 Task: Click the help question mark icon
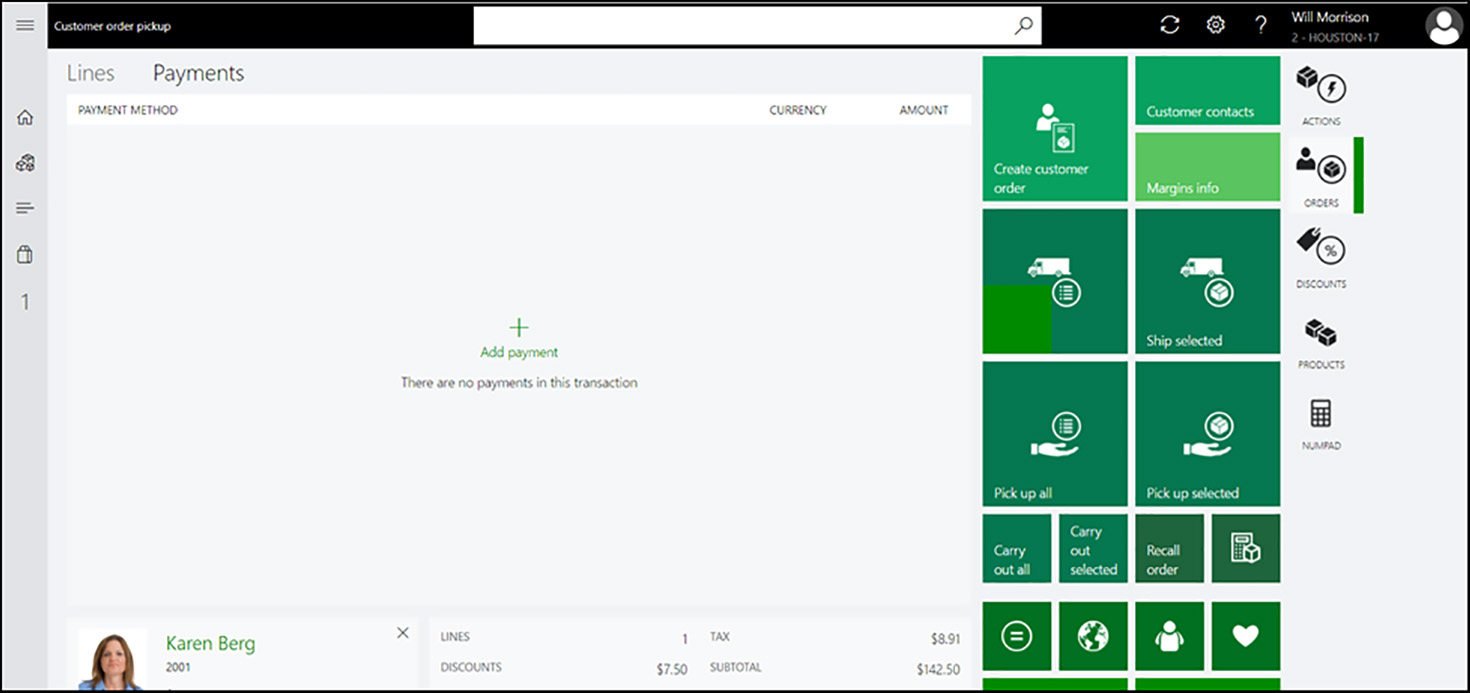point(1261,25)
